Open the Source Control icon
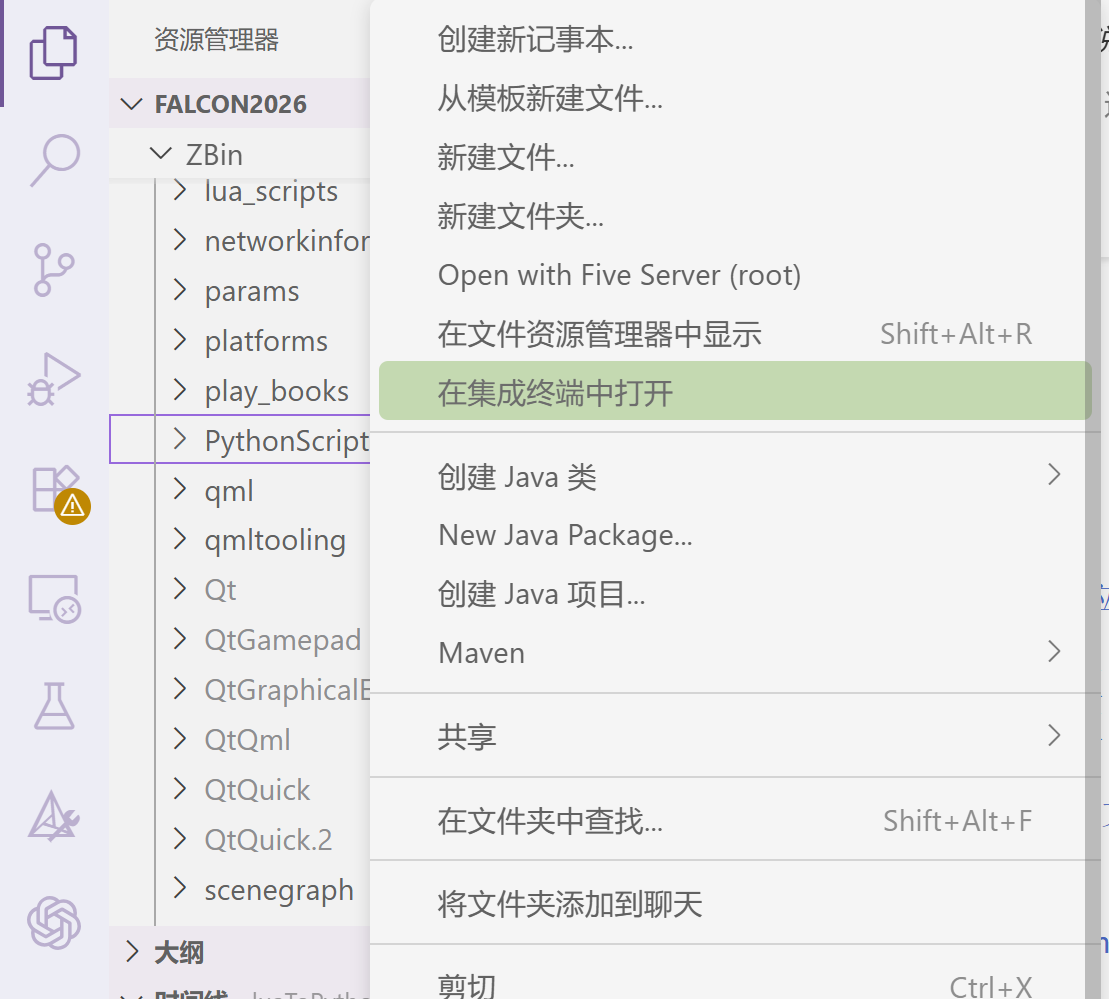The height and width of the screenshot is (999, 1109). point(54,270)
